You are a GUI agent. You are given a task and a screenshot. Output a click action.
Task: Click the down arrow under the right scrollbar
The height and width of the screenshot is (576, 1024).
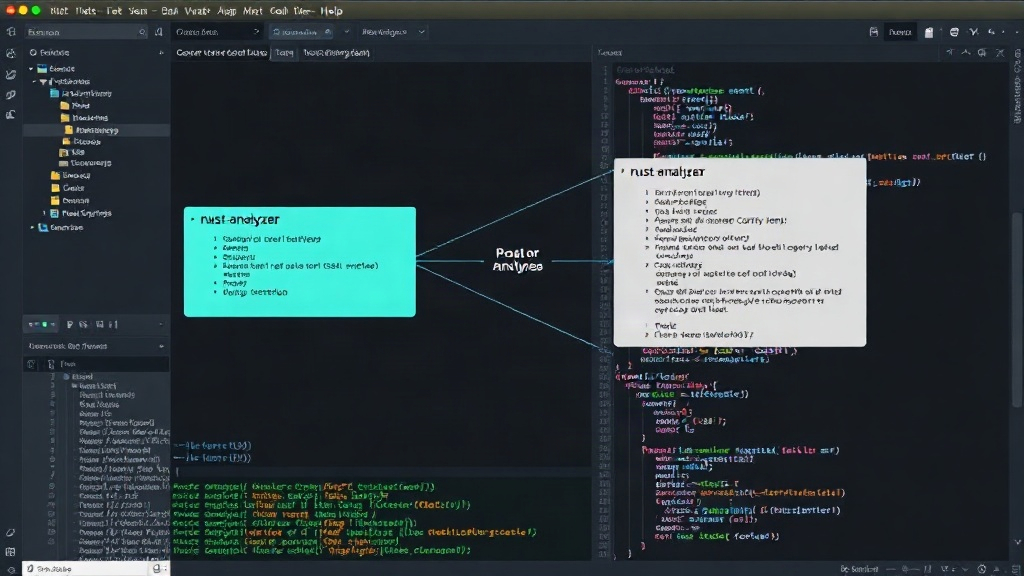pyautogui.click(x=1017, y=542)
